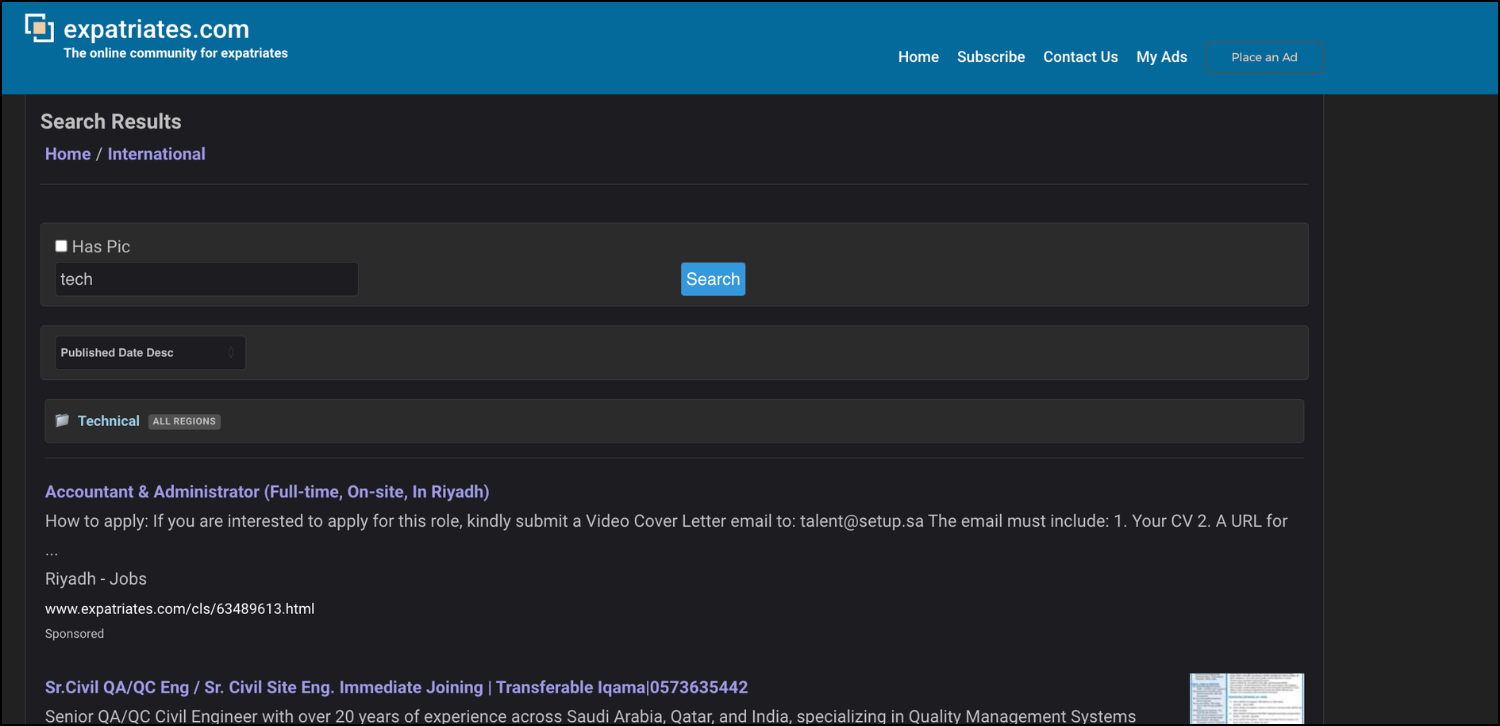Image resolution: width=1500 pixels, height=726 pixels.
Task: Enable the Has Pic checkbox
Action: click(61, 246)
